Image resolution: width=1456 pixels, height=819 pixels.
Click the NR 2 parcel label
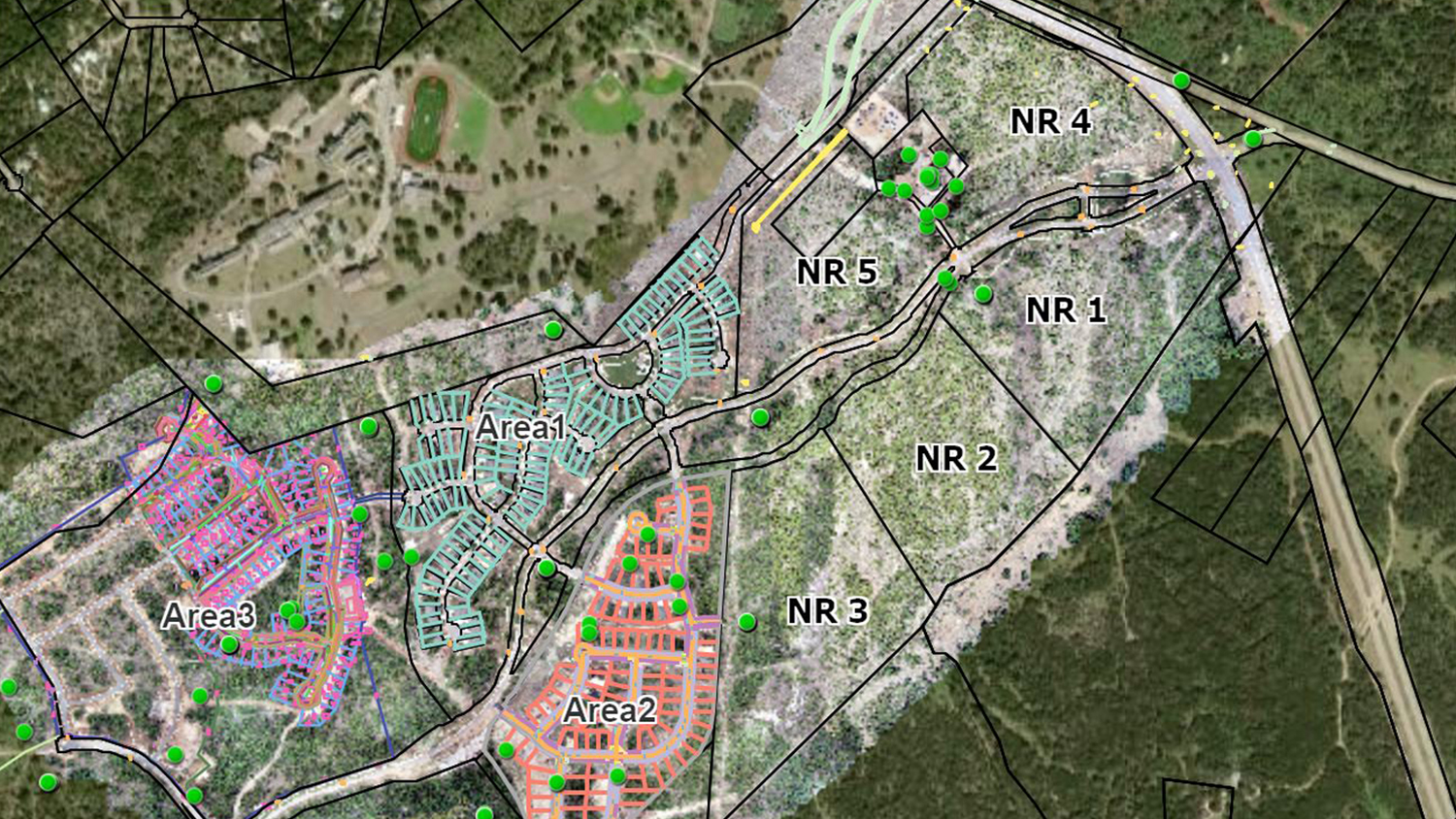[956, 458]
